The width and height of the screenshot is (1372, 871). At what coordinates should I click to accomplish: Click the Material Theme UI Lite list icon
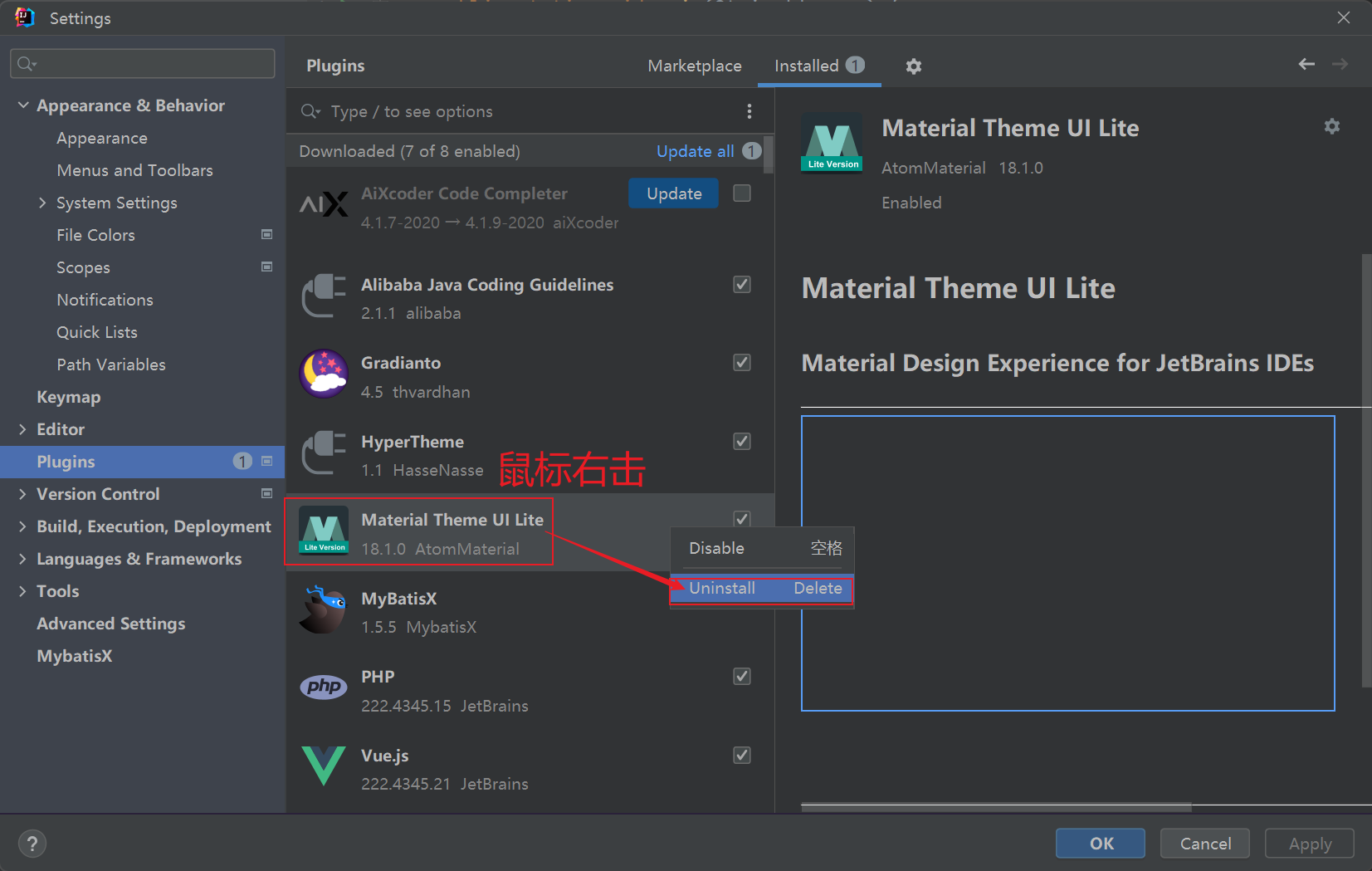click(x=324, y=531)
